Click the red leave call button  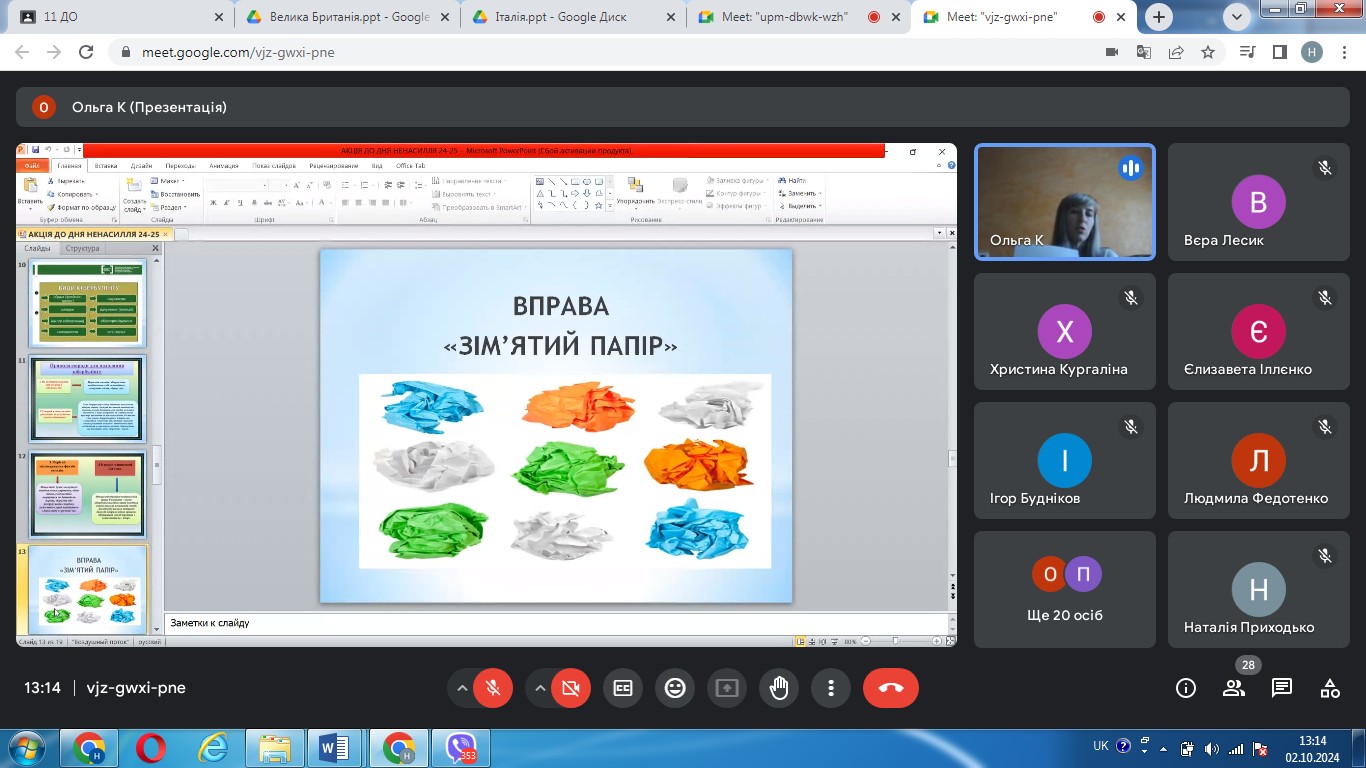[x=890, y=688]
